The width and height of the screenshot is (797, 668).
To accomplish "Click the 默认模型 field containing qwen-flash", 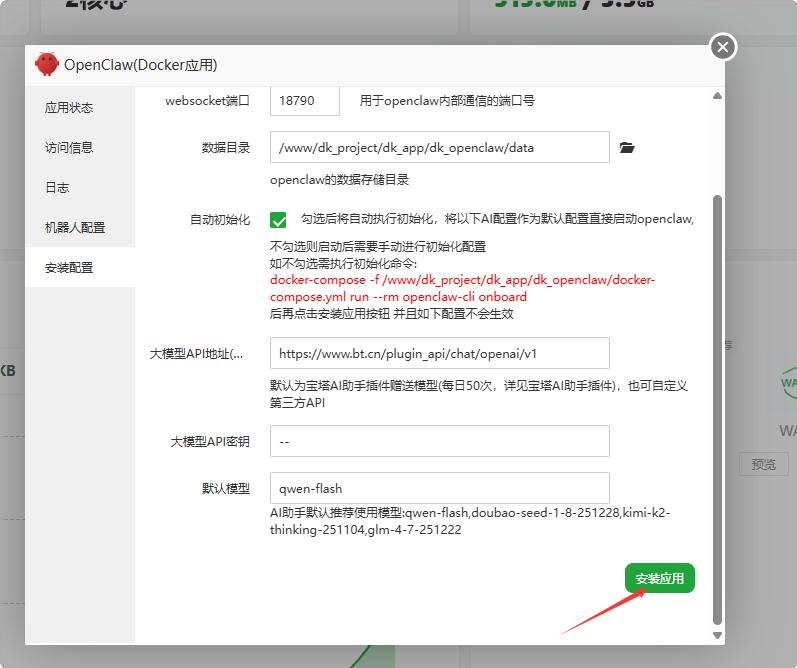I will tap(439, 488).
